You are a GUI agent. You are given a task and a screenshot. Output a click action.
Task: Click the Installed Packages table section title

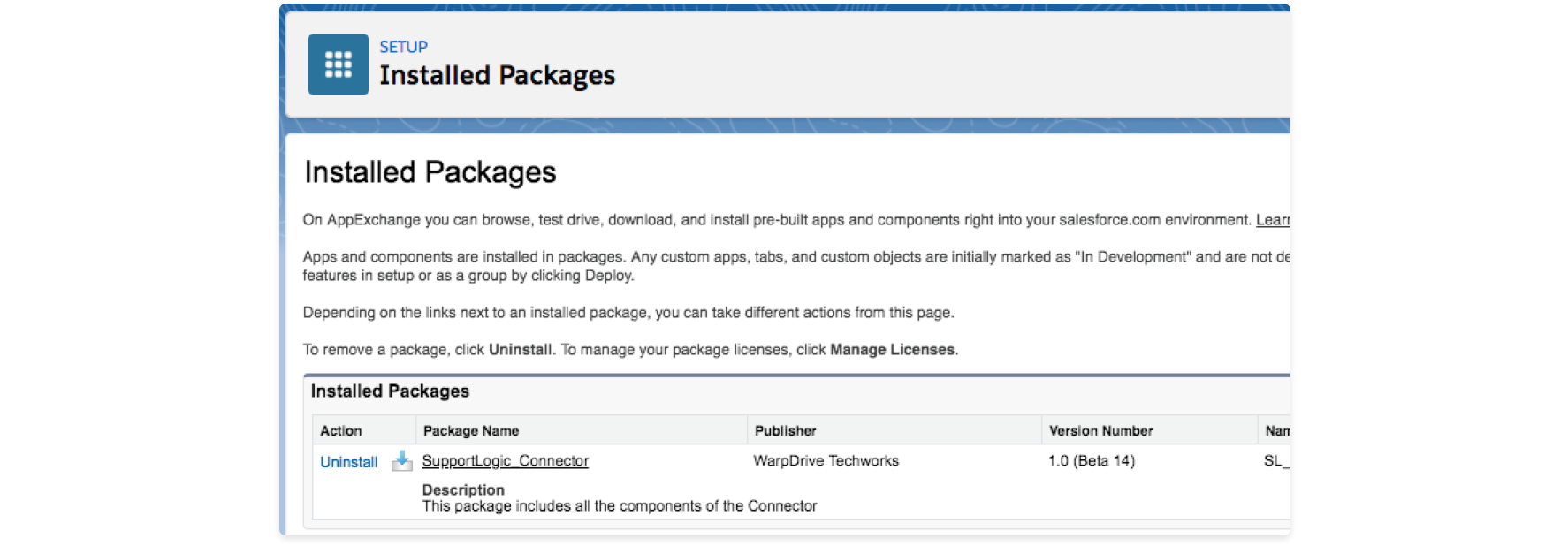tap(390, 391)
